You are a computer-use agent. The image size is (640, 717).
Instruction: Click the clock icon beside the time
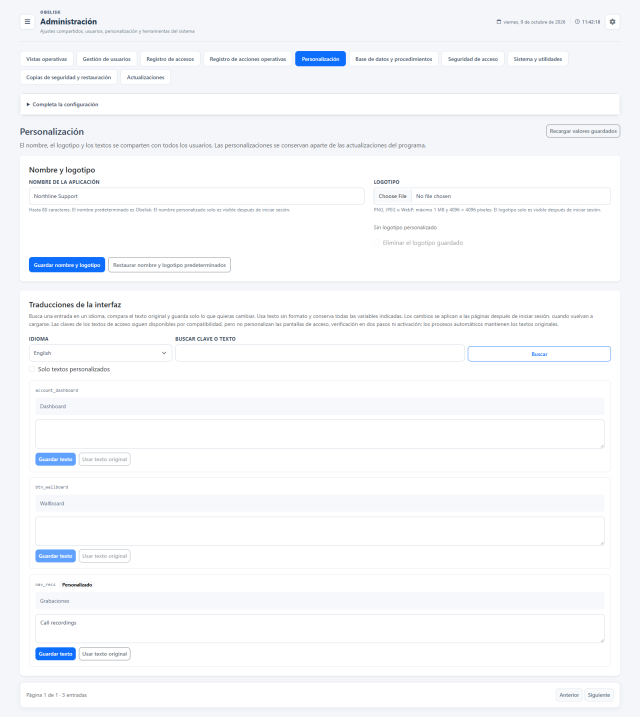tap(577, 22)
